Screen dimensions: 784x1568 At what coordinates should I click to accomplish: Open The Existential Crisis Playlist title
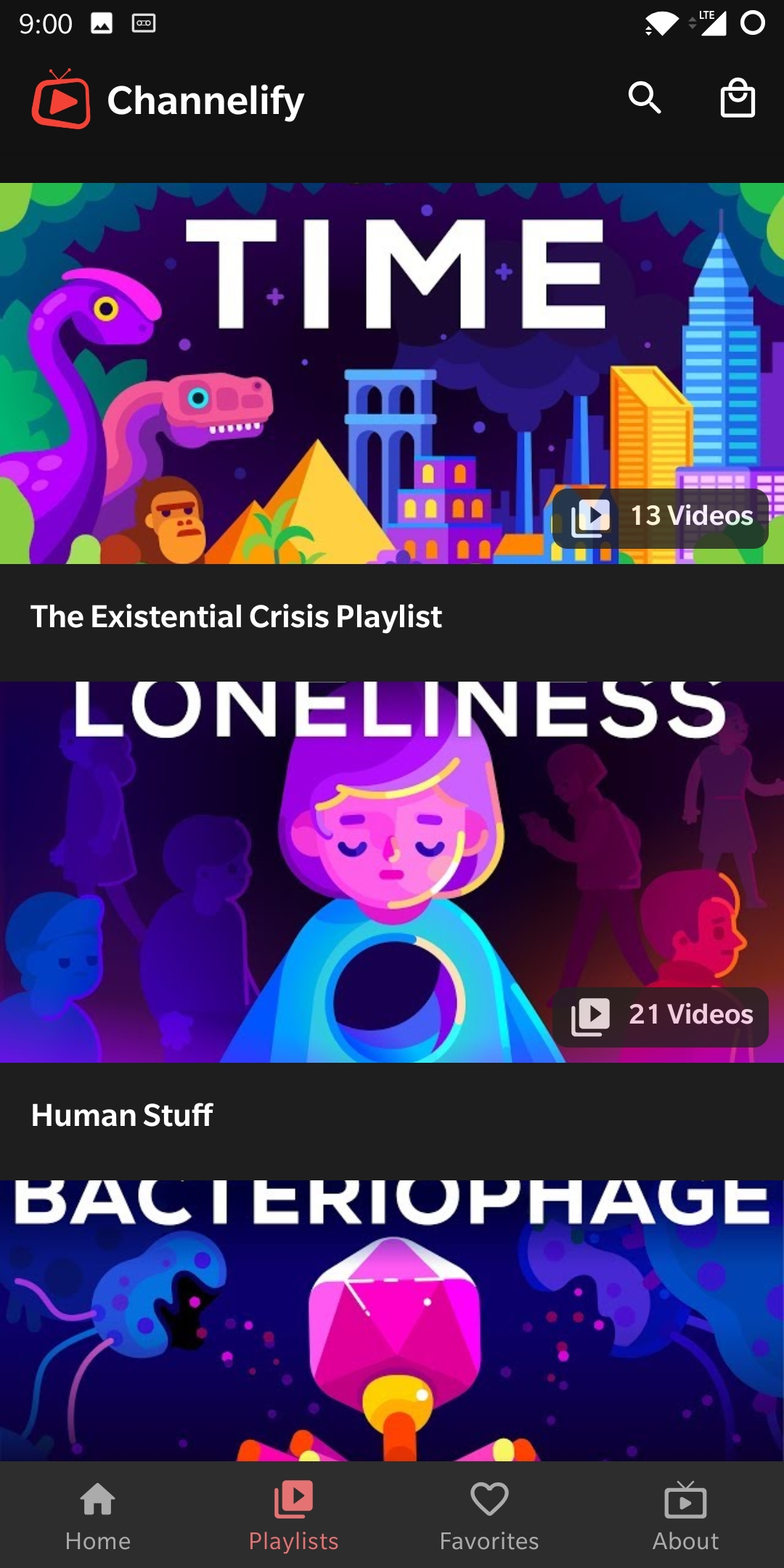click(x=236, y=617)
